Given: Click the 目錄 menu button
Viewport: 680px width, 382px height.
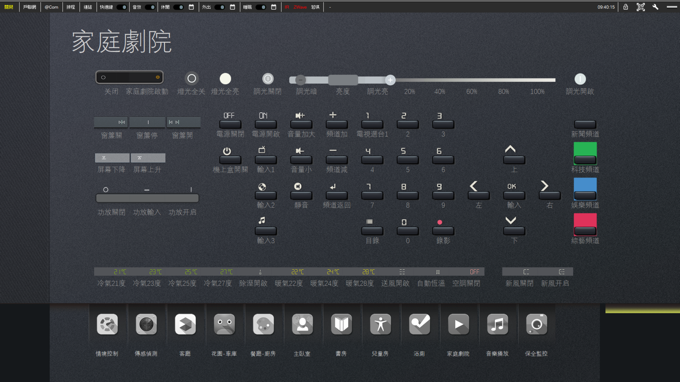Looking at the screenshot, I should tap(372, 231).
